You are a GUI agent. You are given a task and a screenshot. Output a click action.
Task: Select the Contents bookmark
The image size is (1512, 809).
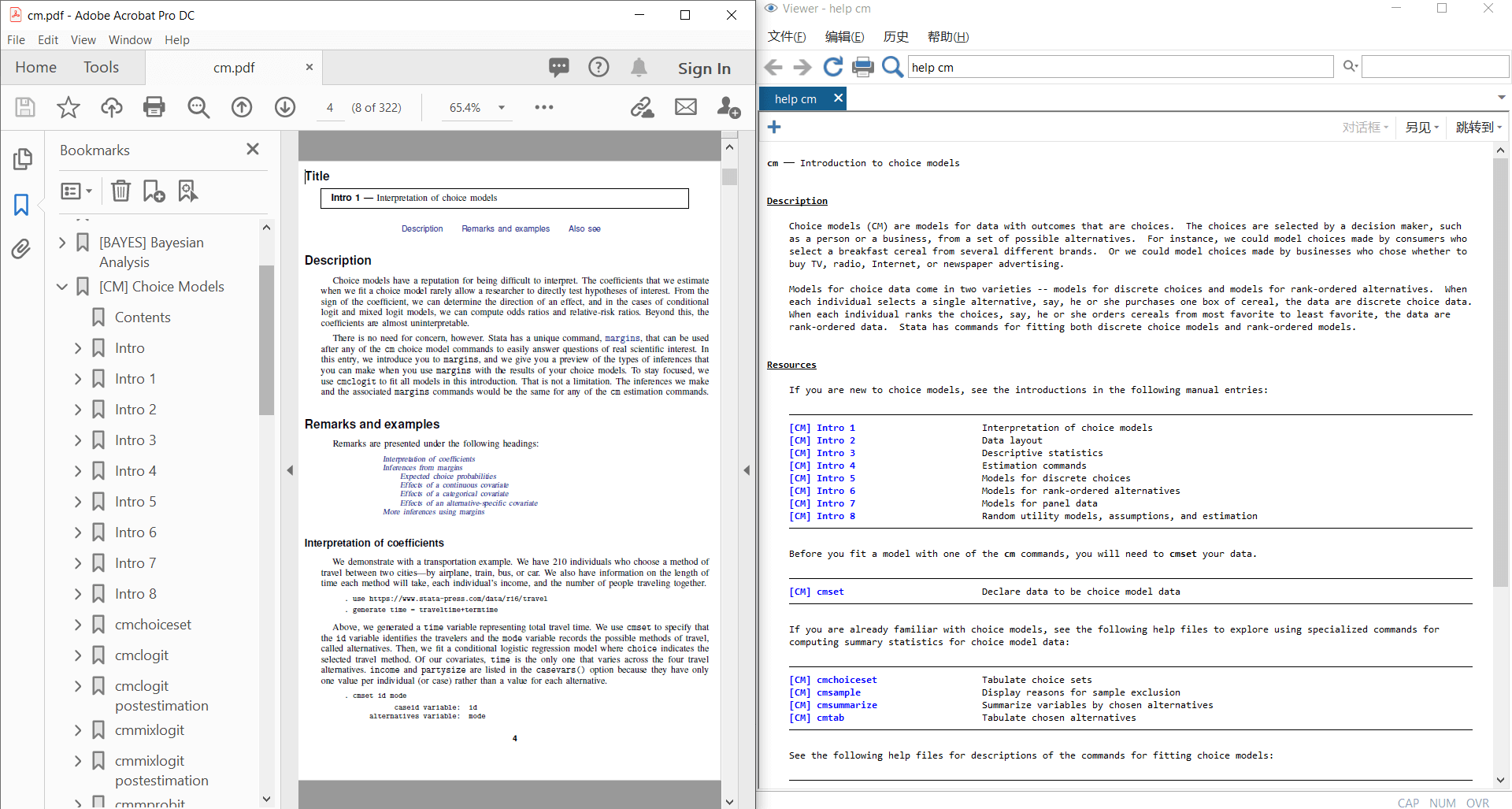click(143, 317)
